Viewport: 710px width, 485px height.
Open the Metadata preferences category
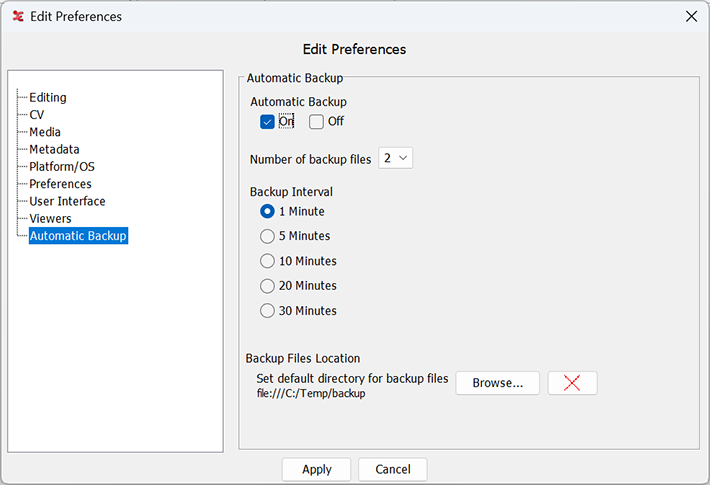tap(54, 149)
